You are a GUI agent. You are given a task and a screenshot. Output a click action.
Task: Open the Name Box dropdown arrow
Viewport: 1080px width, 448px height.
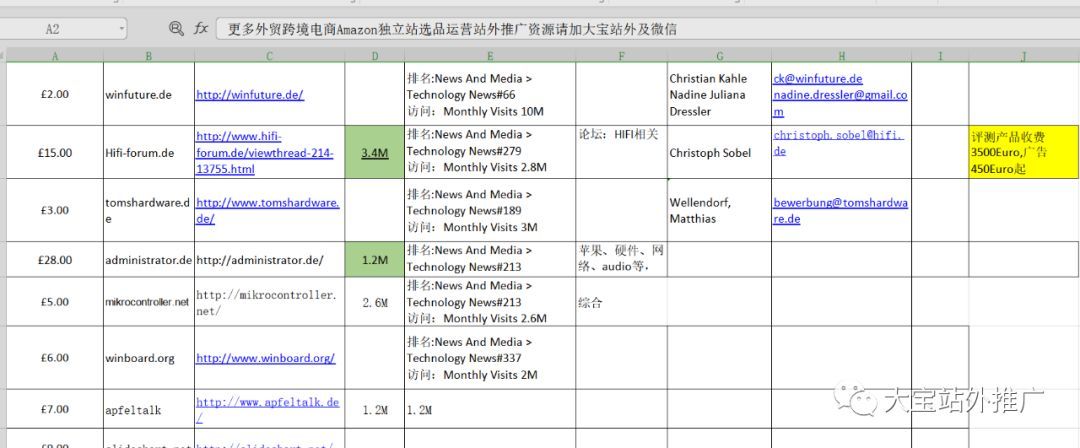[122, 29]
